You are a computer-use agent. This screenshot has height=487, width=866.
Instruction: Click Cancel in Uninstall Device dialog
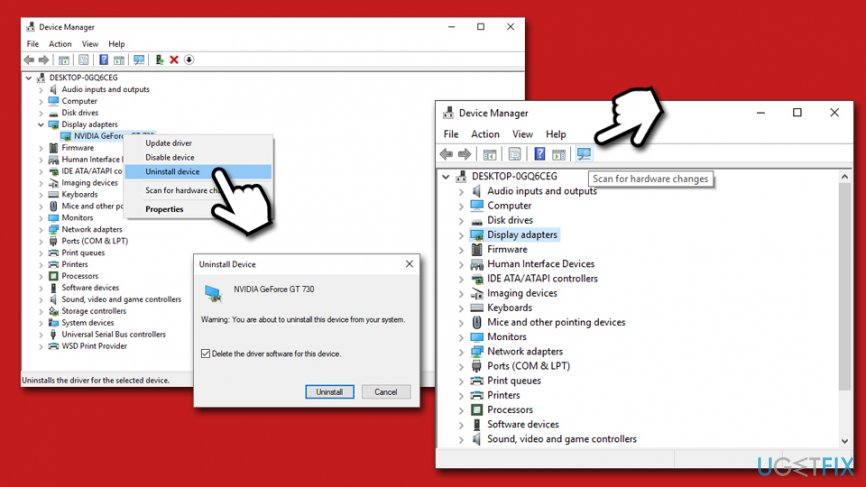coord(386,391)
